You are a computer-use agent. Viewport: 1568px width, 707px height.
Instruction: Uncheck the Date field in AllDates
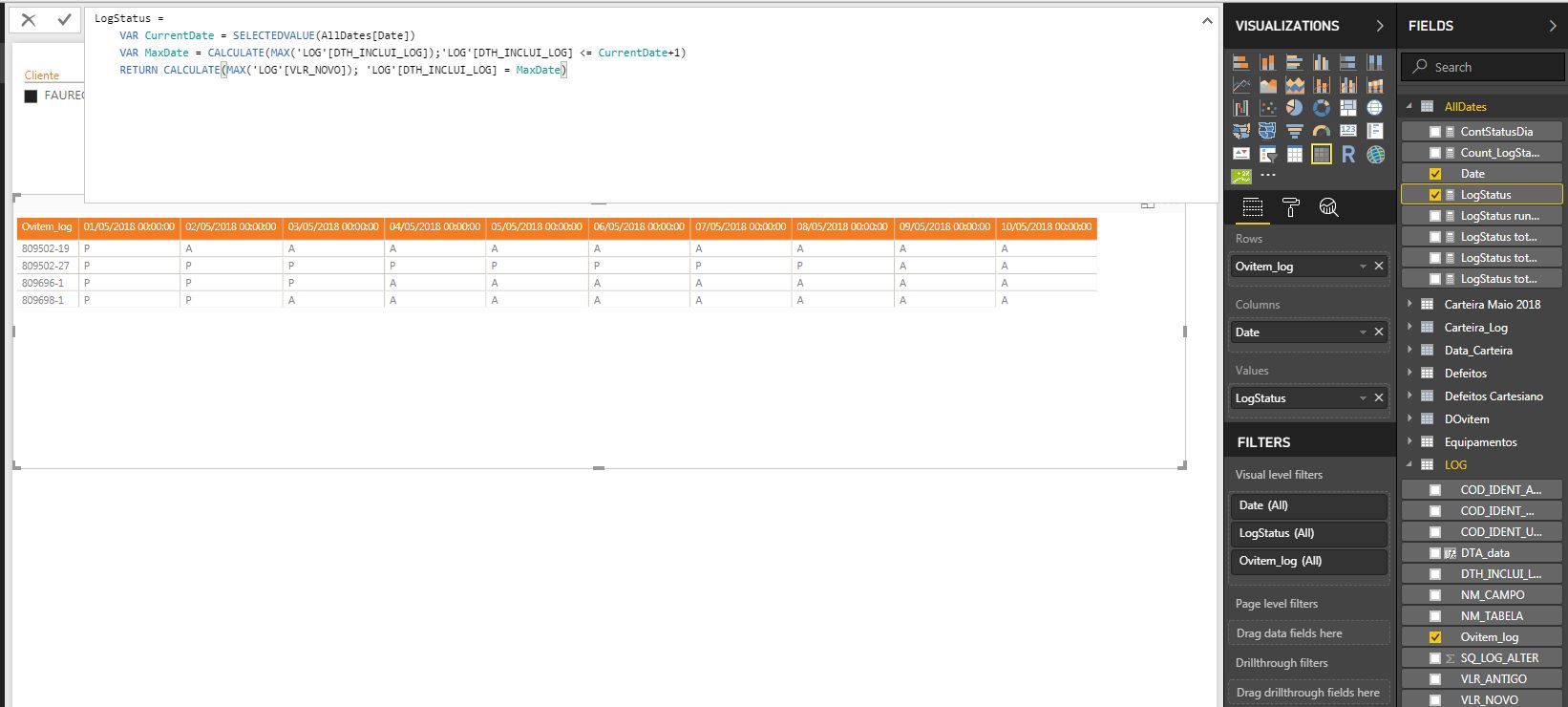click(x=1435, y=174)
